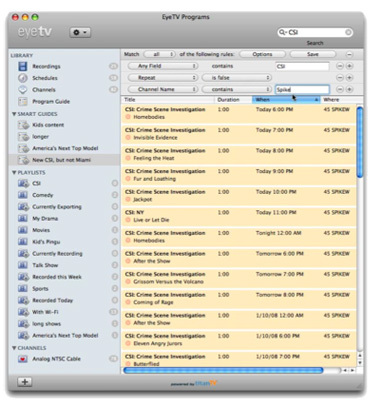Open the gear action menu in toolbar
This screenshot has width=380, height=407.
point(80,32)
